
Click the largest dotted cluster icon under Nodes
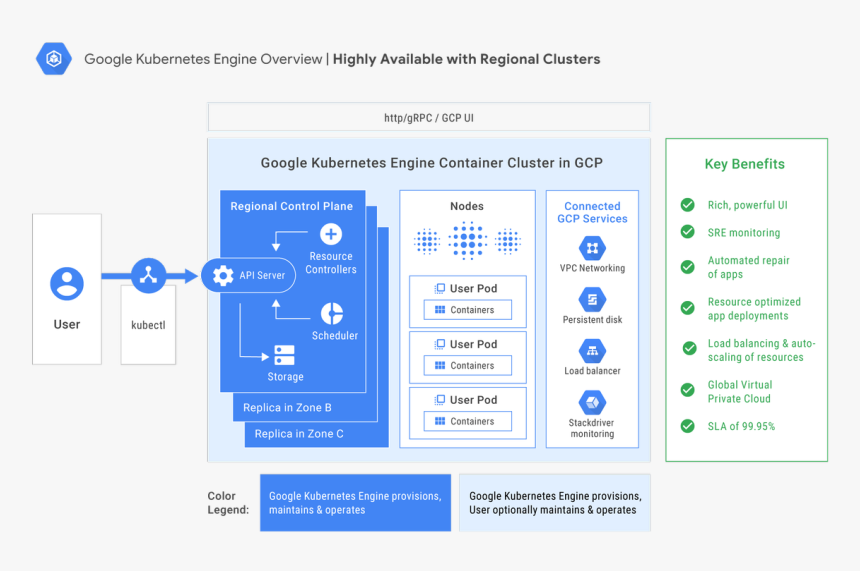click(x=467, y=240)
